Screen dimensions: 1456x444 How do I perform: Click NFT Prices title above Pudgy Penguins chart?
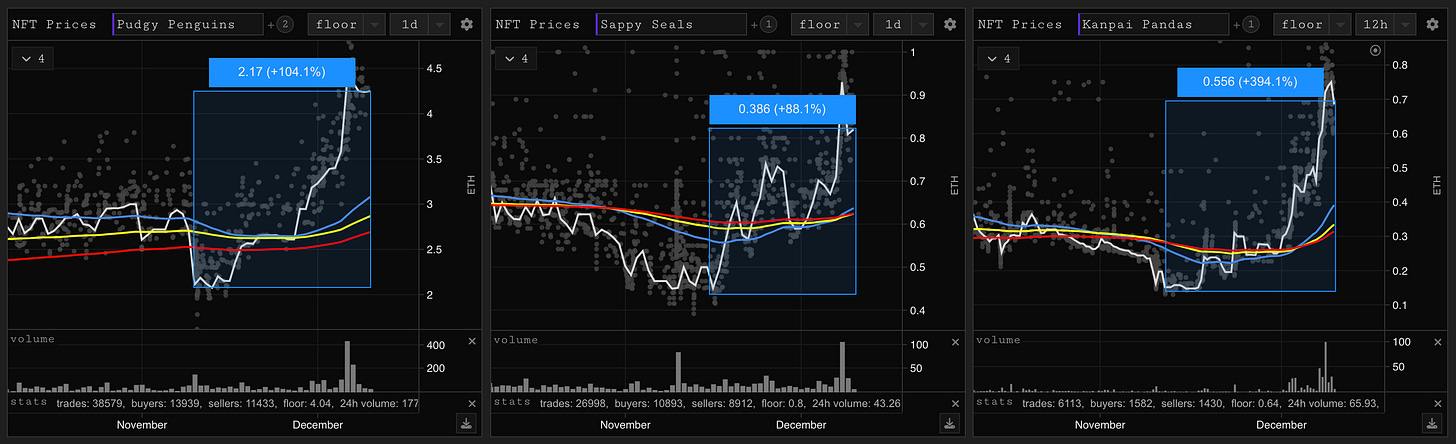[x=55, y=24]
